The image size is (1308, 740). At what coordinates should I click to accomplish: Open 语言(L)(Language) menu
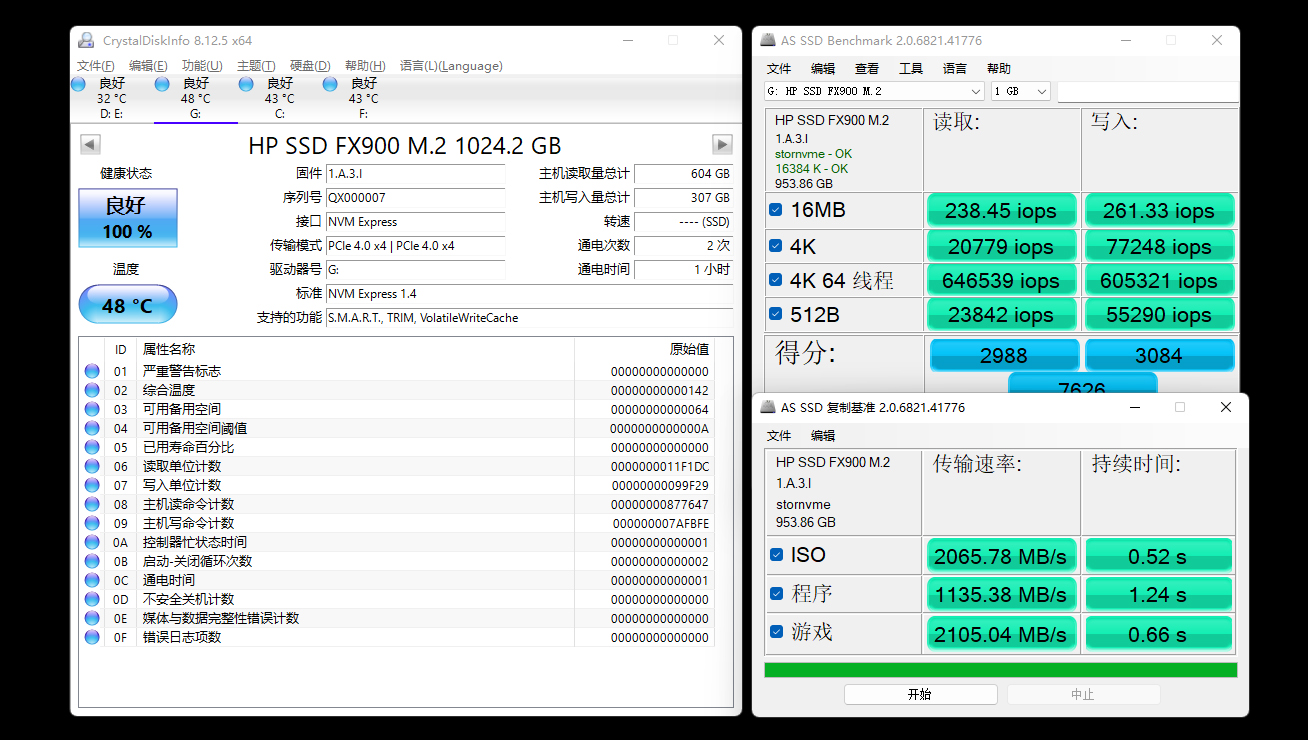pos(451,66)
